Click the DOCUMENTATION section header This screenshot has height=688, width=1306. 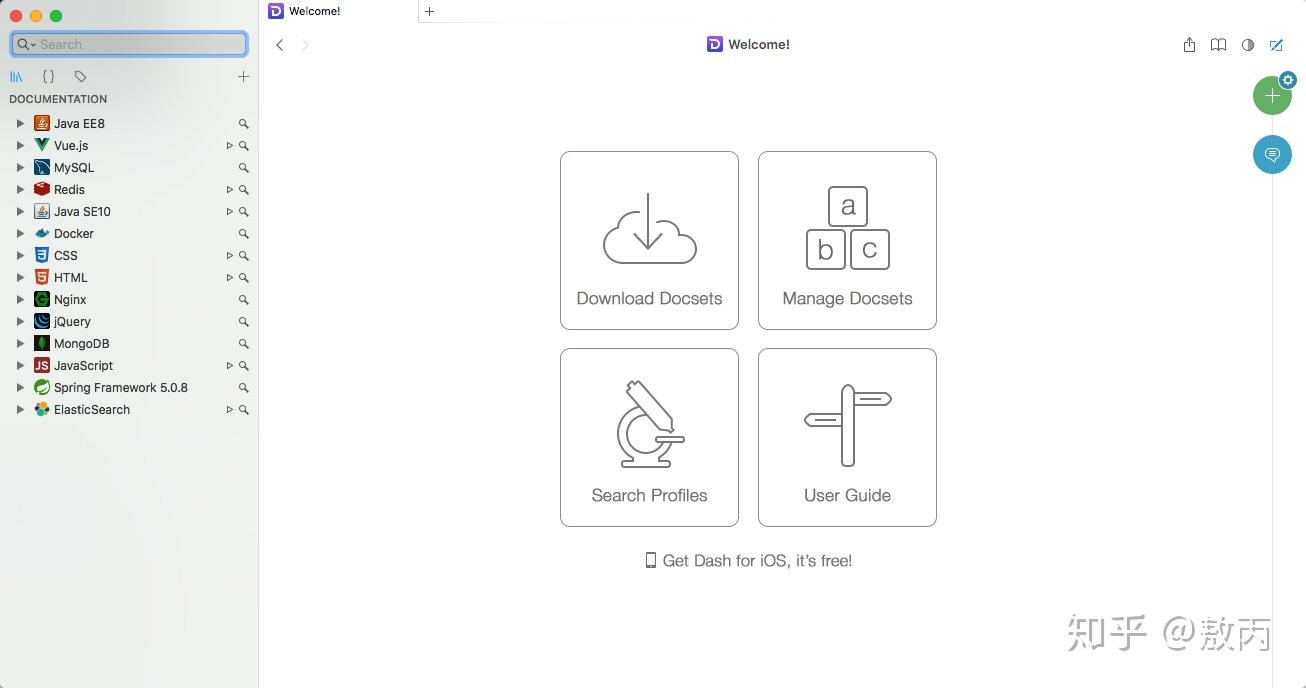pyautogui.click(x=58, y=99)
